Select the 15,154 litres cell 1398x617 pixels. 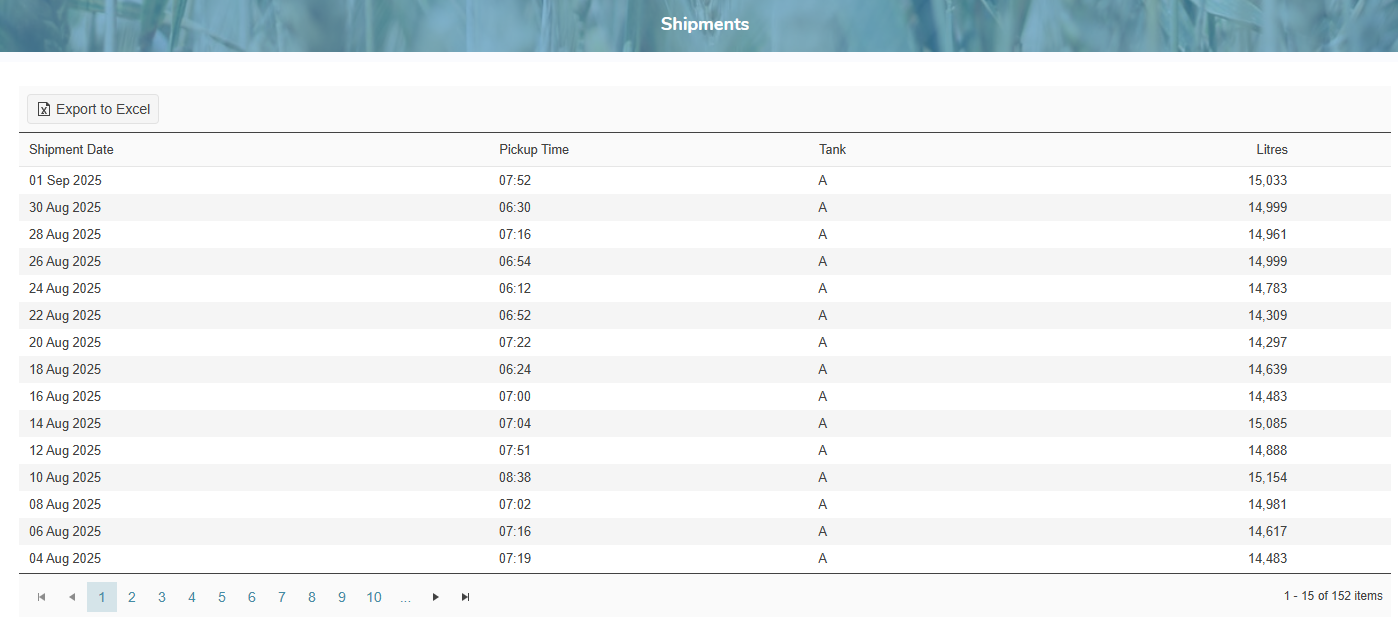(1267, 478)
